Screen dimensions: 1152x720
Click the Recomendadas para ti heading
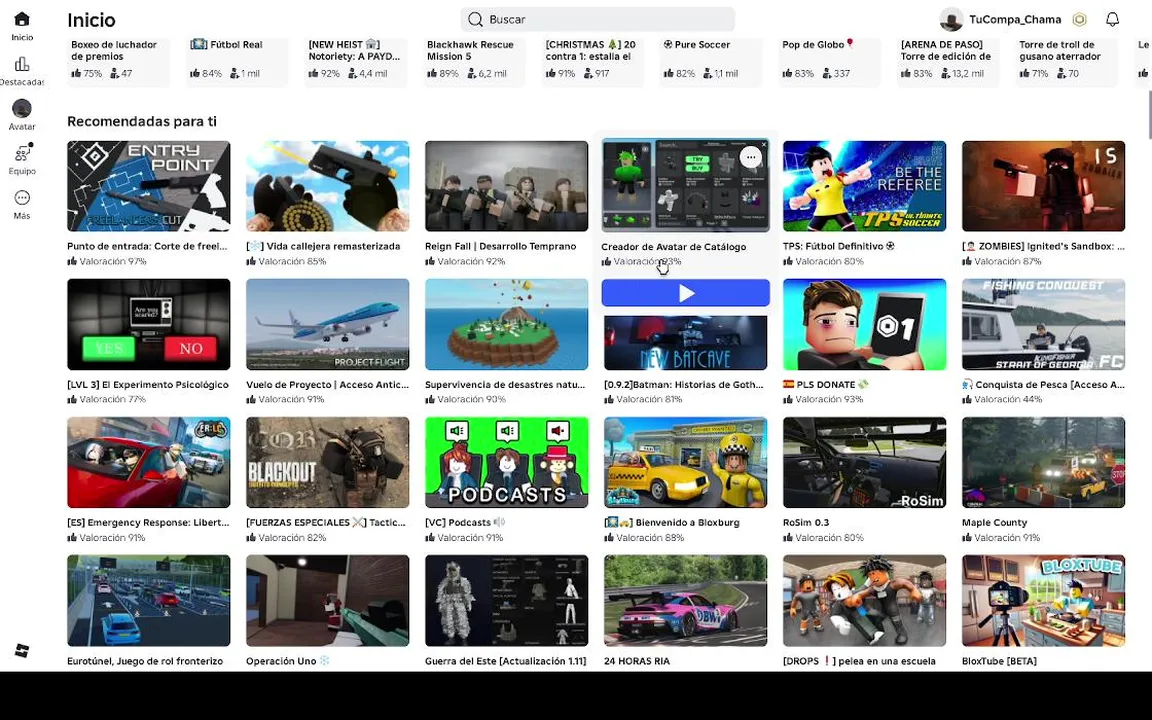[x=142, y=121]
